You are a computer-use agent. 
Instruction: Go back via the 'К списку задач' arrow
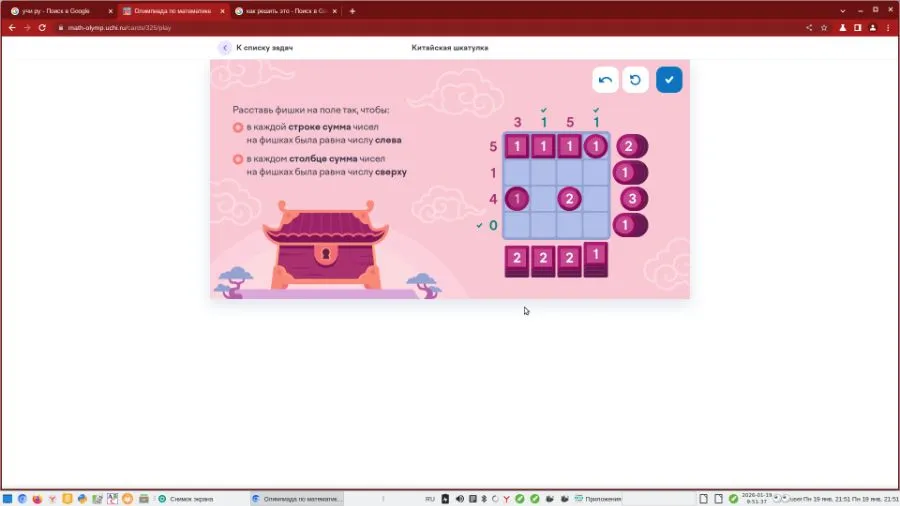point(224,48)
